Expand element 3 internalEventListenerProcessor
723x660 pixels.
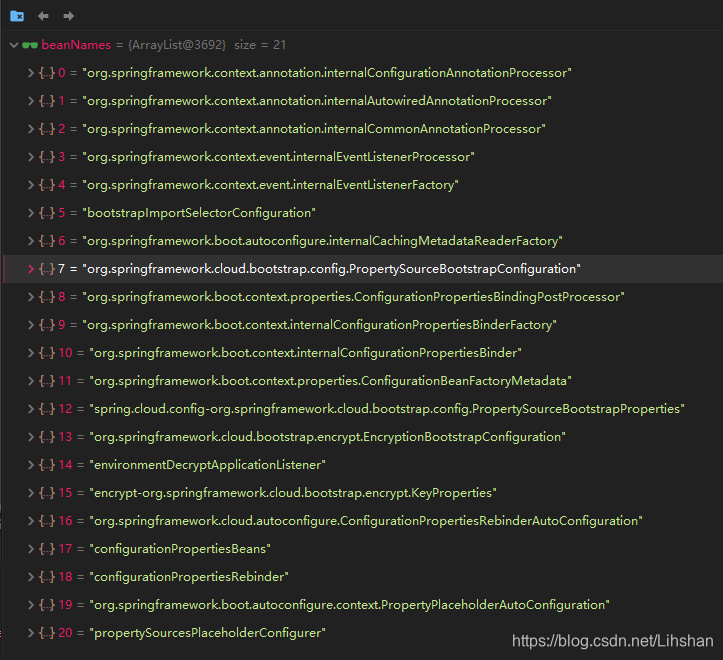point(31,157)
